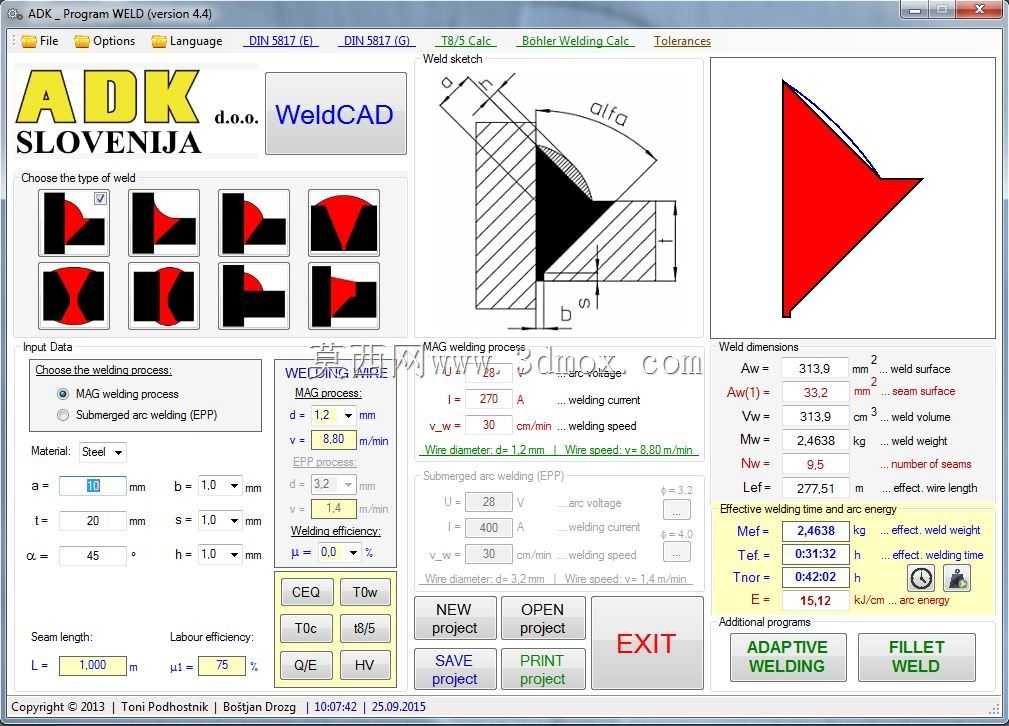
Task: Click the welding speed v_w field under MAG
Action: click(488, 425)
